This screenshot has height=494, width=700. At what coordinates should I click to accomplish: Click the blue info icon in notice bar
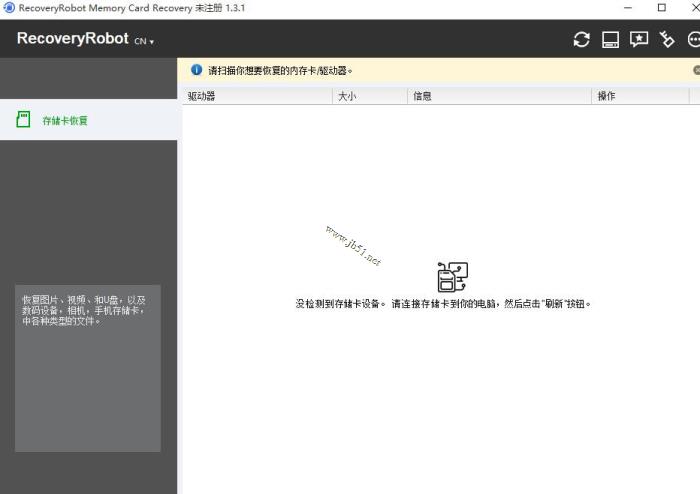[196, 70]
